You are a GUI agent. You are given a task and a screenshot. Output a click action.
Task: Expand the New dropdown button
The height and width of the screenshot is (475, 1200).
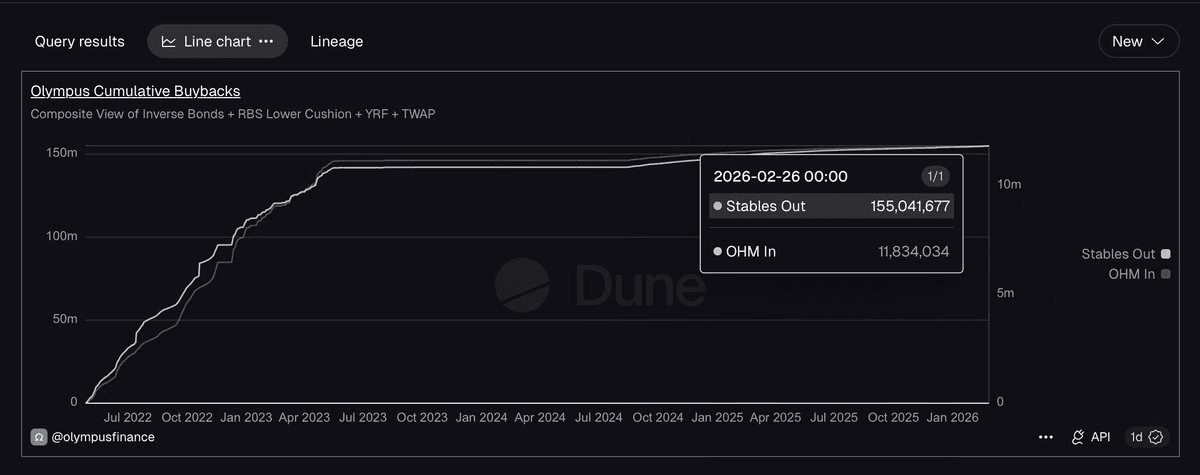[1138, 42]
